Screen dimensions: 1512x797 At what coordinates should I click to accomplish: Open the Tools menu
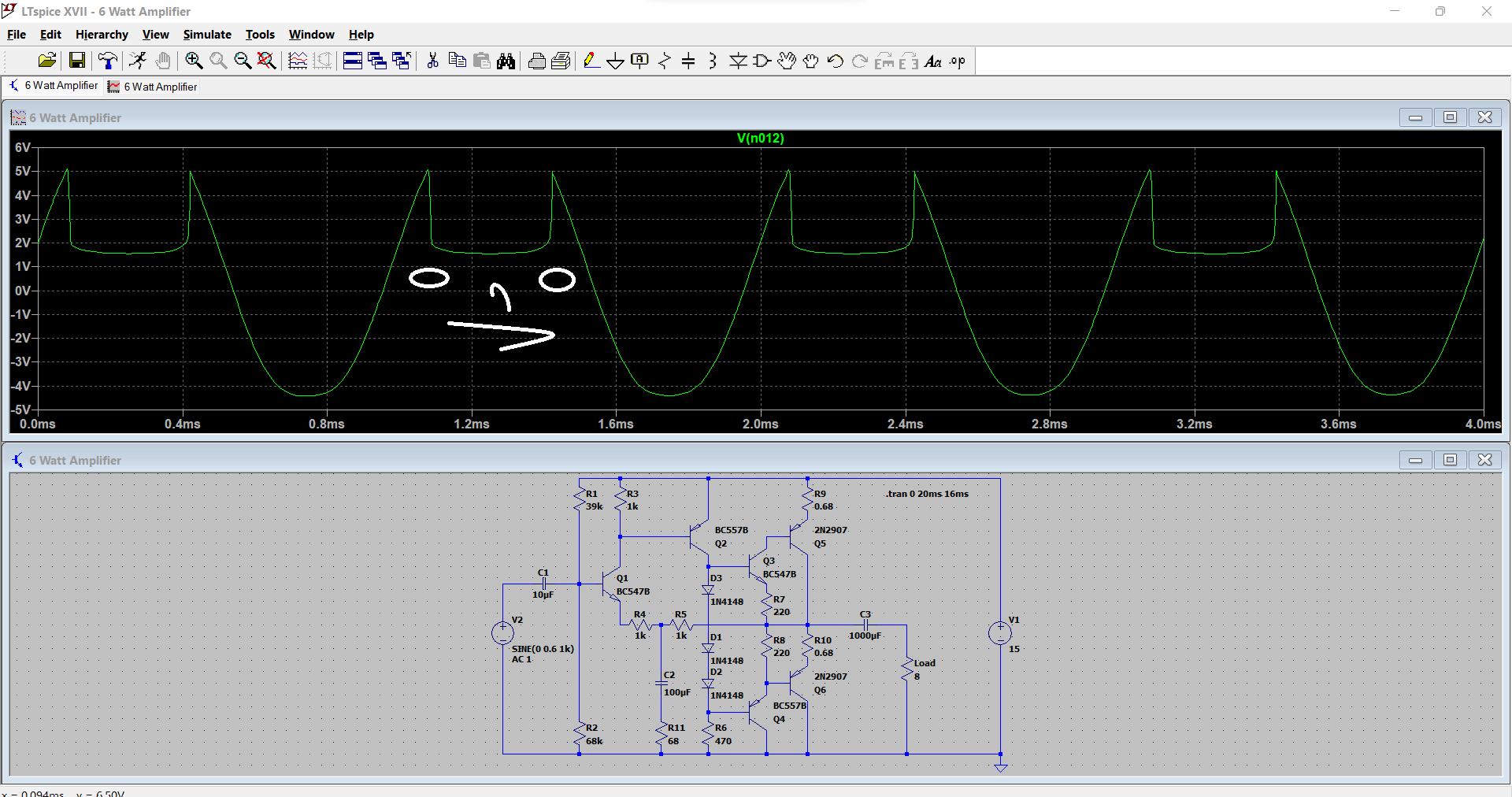pos(260,35)
